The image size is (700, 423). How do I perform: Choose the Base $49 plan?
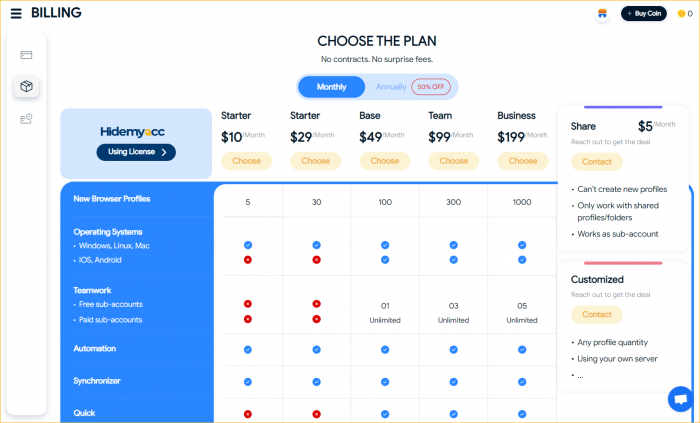384,161
